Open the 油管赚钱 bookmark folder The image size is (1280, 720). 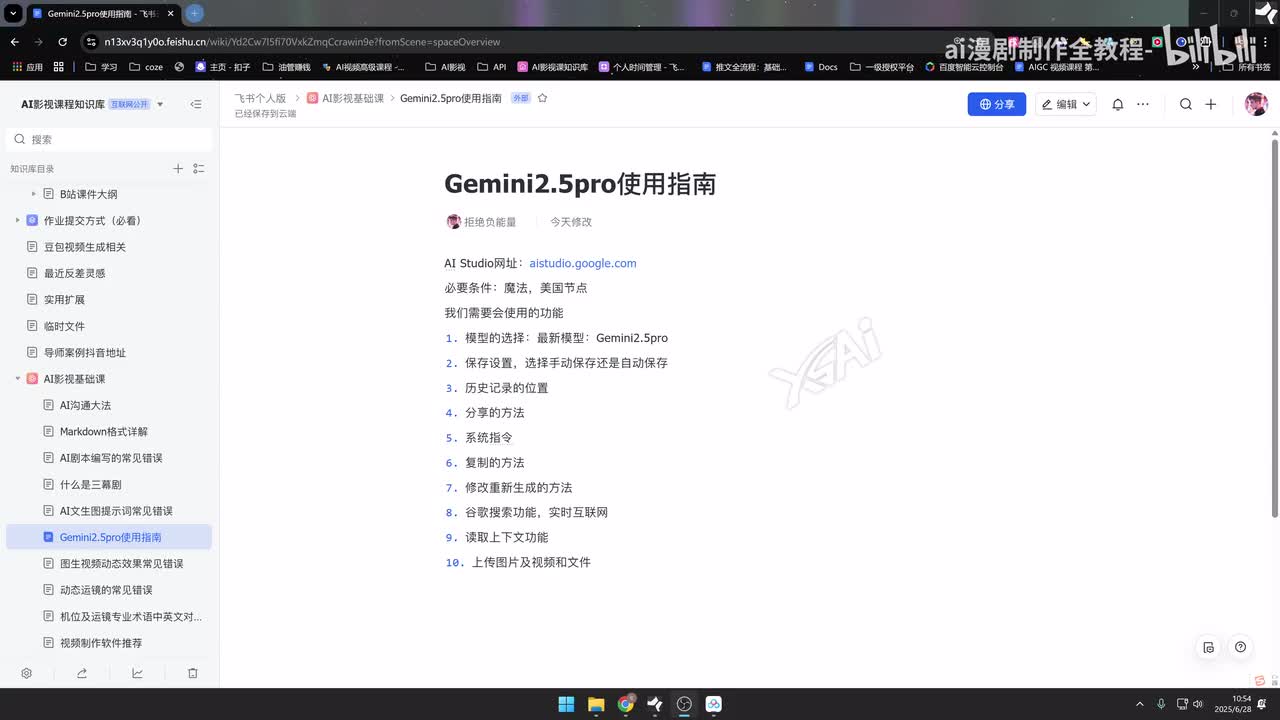click(286, 67)
